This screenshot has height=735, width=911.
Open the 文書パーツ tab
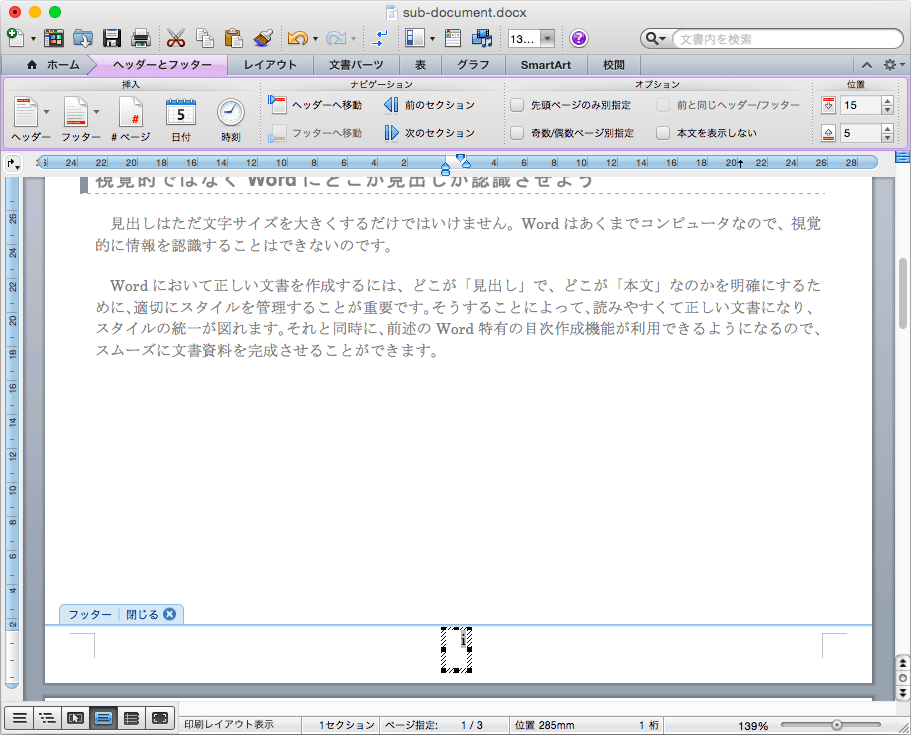(356, 65)
